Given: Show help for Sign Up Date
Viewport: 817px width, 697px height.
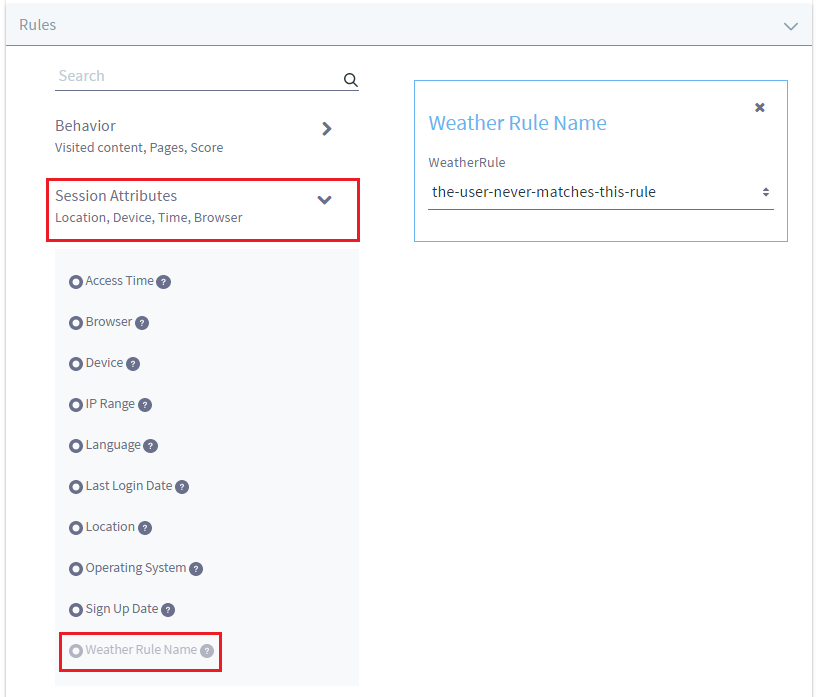Looking at the screenshot, I should pyautogui.click(x=168, y=609).
